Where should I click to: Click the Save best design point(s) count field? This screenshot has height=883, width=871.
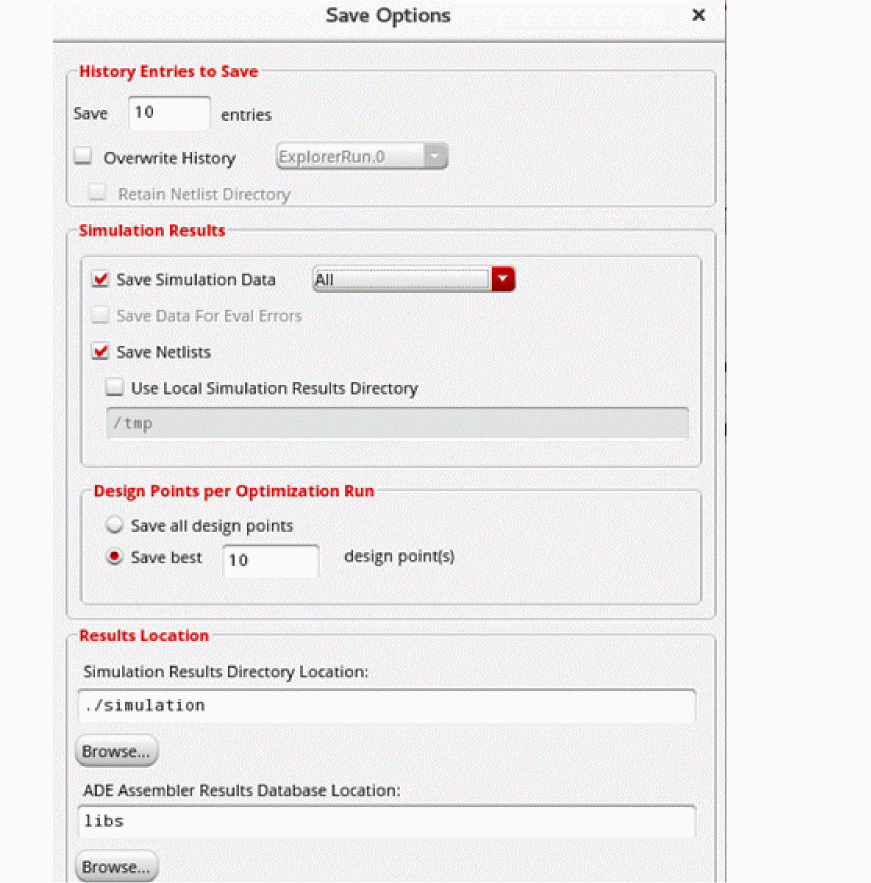click(270, 560)
